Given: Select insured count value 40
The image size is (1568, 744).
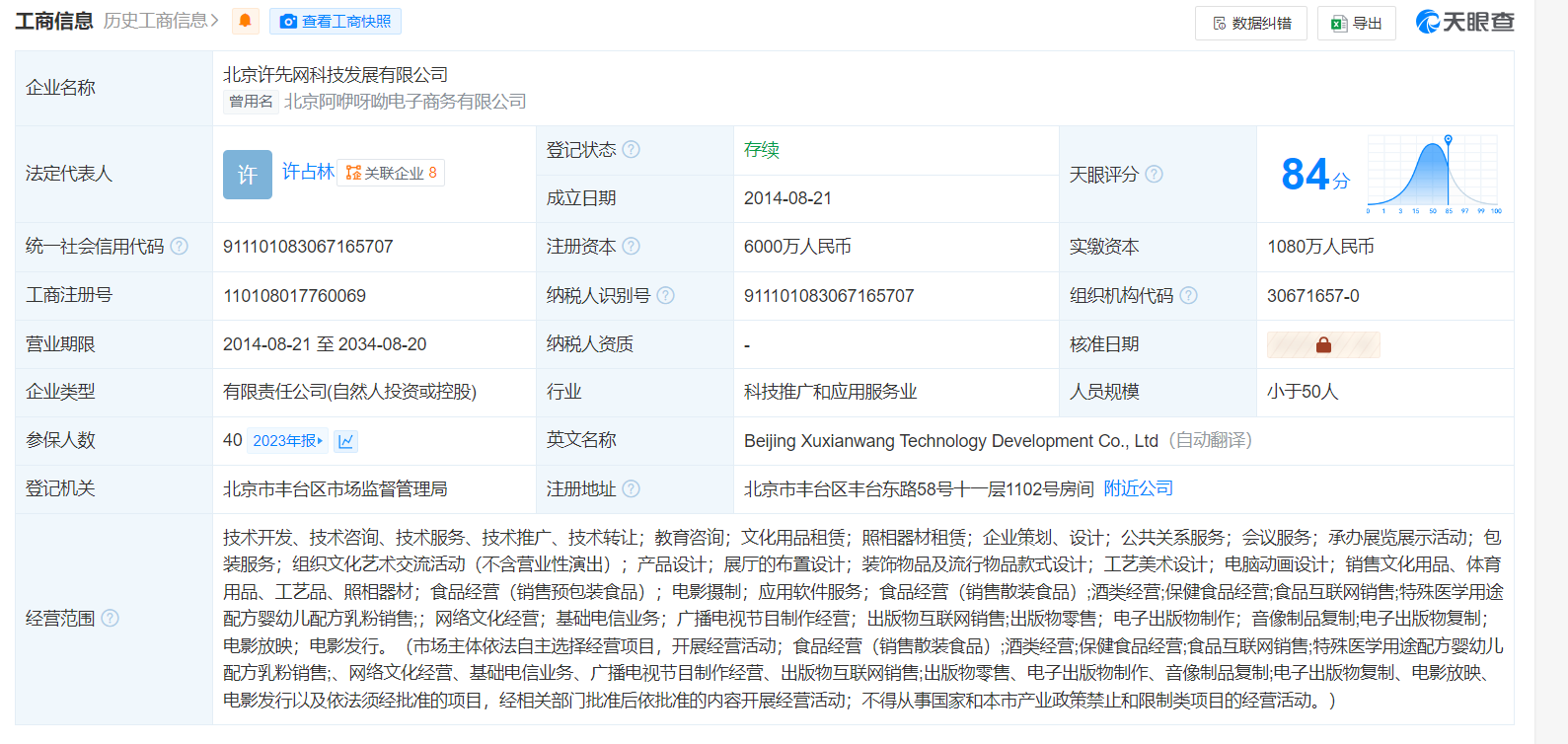Looking at the screenshot, I should point(232,440).
